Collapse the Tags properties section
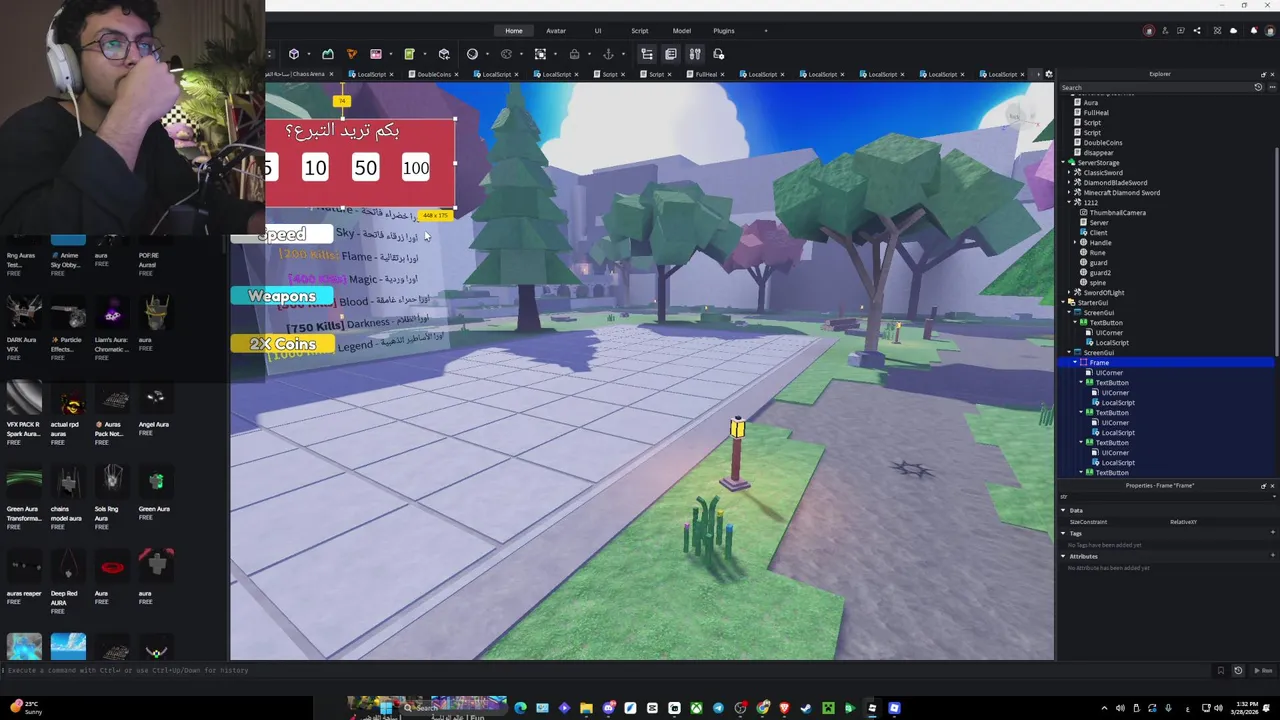Viewport: 1280px width, 720px height. pos(1063,533)
